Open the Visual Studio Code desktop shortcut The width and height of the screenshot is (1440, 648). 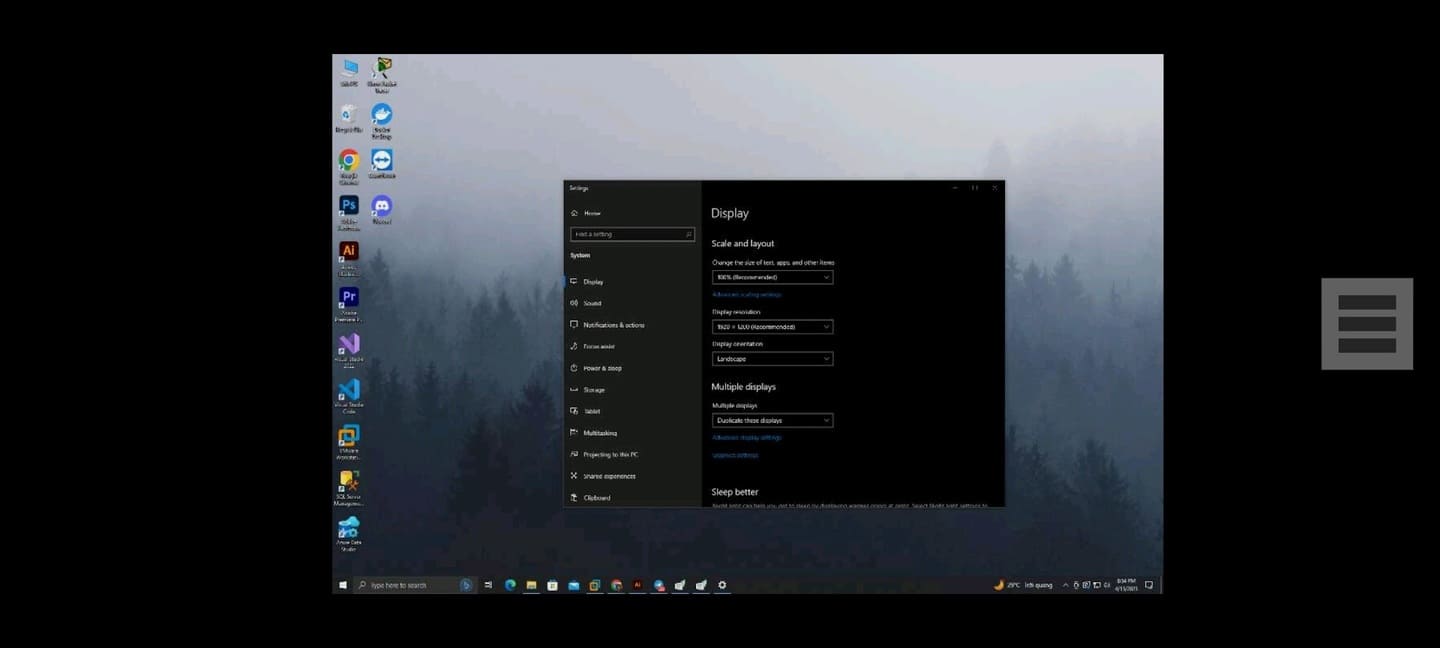[349, 396]
